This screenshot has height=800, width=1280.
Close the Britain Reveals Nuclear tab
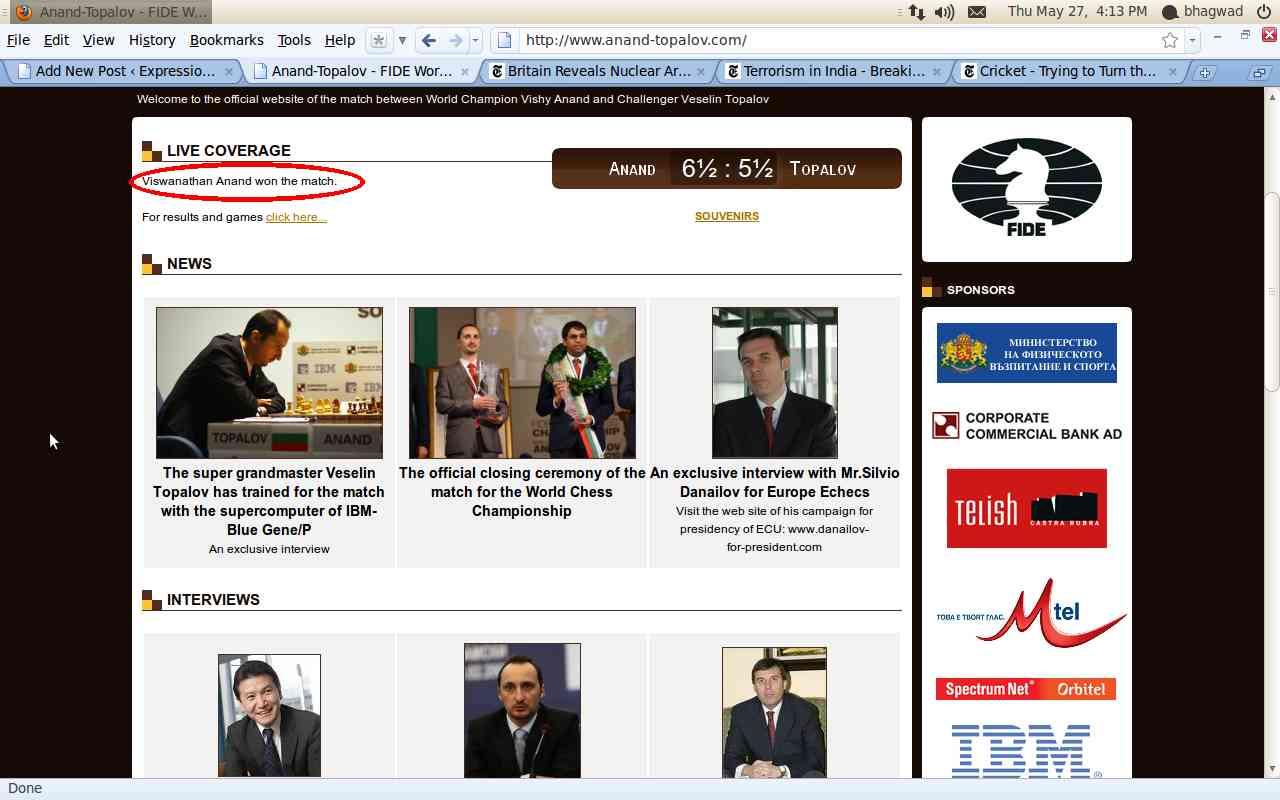701,71
